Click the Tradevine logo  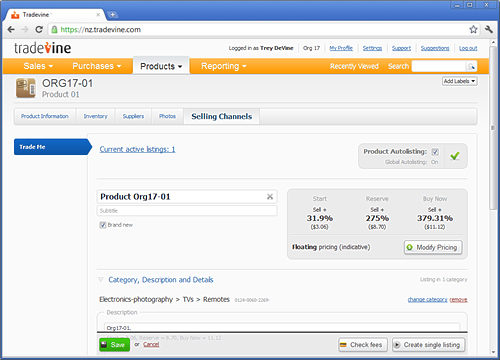[42, 48]
